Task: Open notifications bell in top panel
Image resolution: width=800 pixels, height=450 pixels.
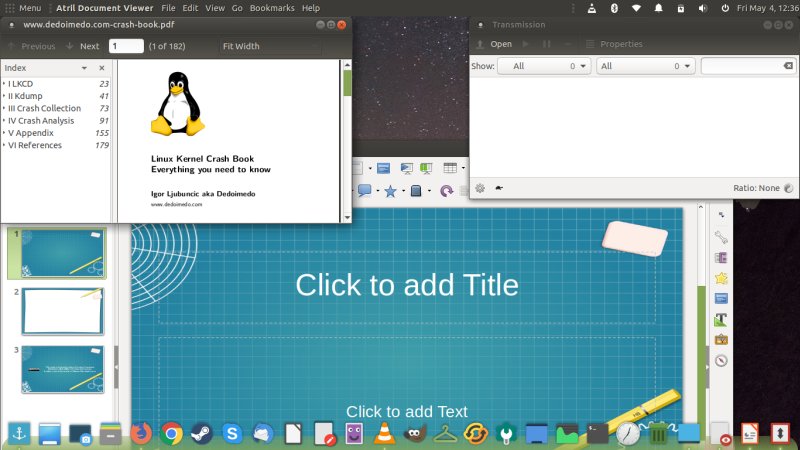Action: (x=658, y=8)
